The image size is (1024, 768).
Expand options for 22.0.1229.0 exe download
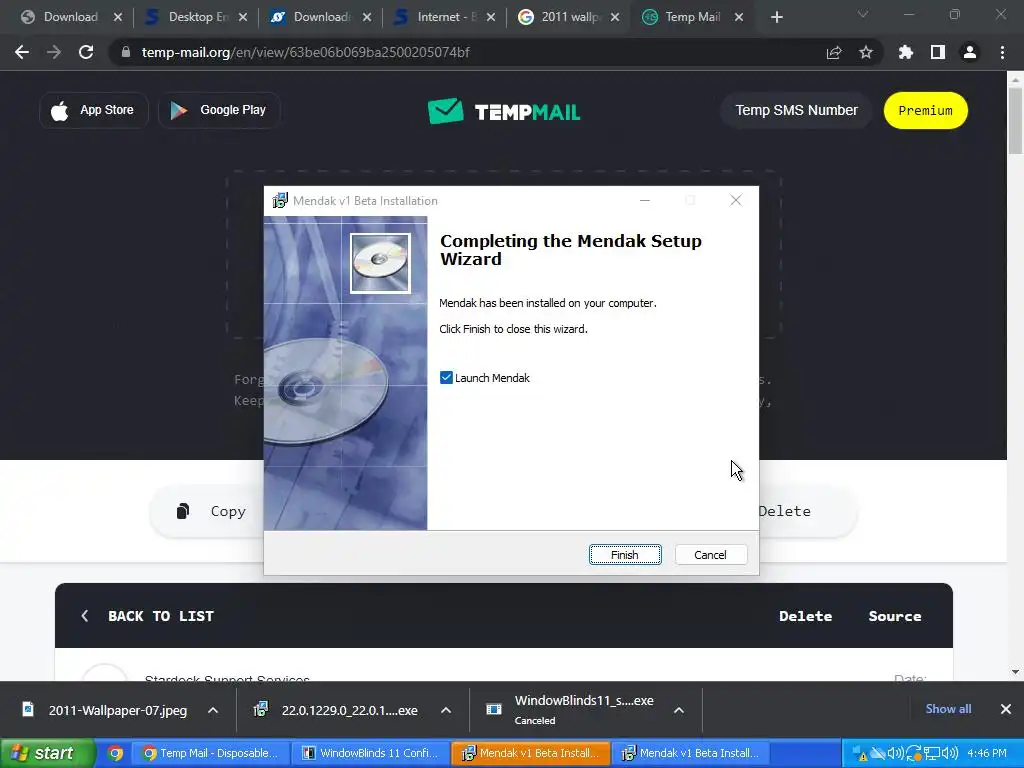point(446,710)
